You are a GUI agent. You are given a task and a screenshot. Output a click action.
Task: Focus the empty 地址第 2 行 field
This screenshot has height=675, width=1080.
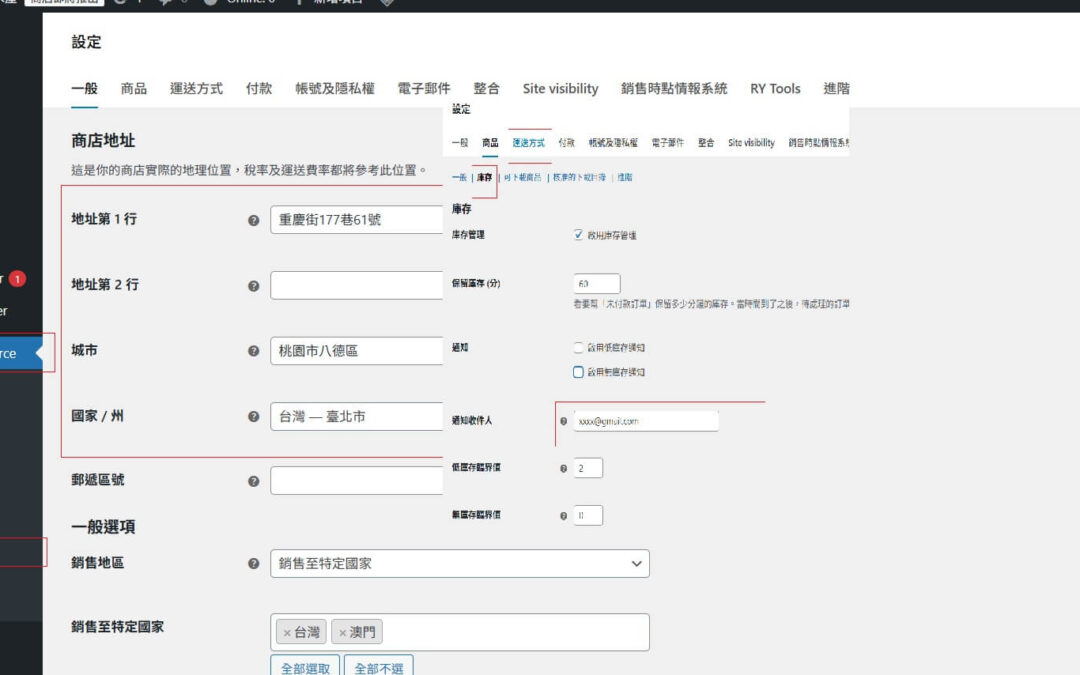coord(357,285)
